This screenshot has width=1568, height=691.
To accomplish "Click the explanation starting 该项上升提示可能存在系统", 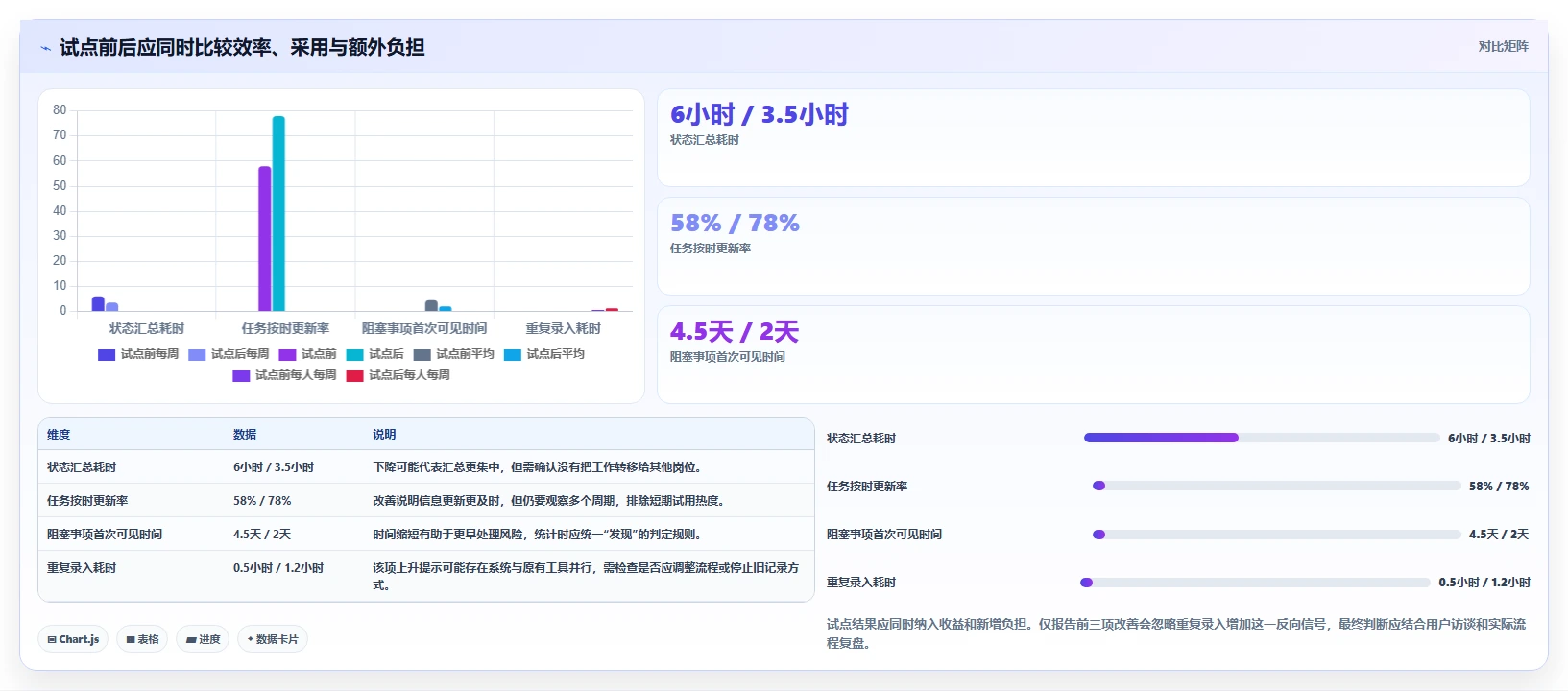I will pos(586,577).
